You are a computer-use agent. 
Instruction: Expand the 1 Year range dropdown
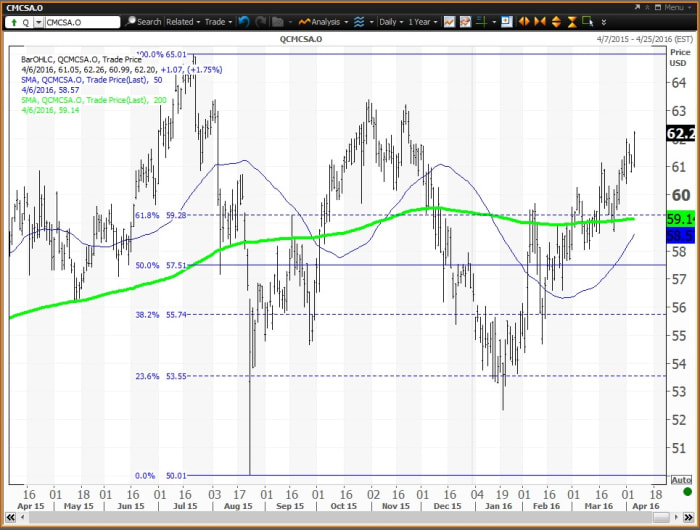(424, 21)
